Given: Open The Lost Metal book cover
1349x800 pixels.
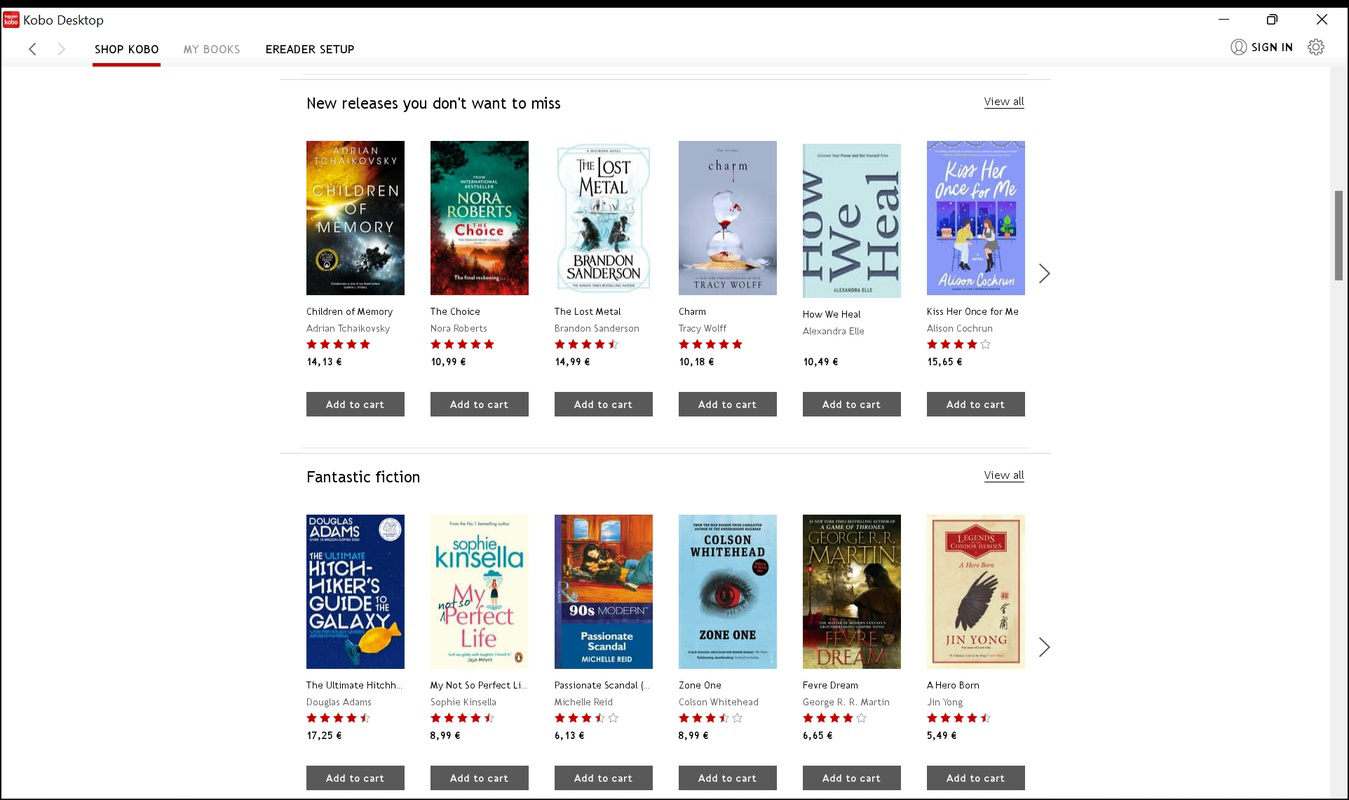Looking at the screenshot, I should point(603,218).
